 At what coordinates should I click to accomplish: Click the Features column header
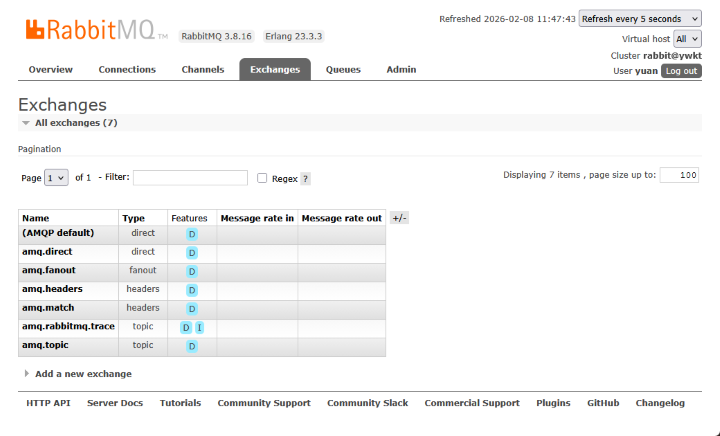(189, 218)
